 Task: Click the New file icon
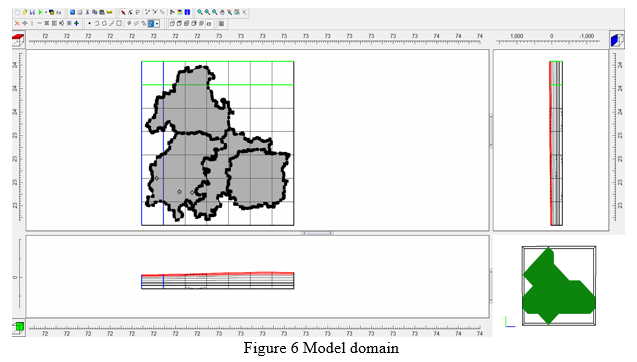coord(17,12)
